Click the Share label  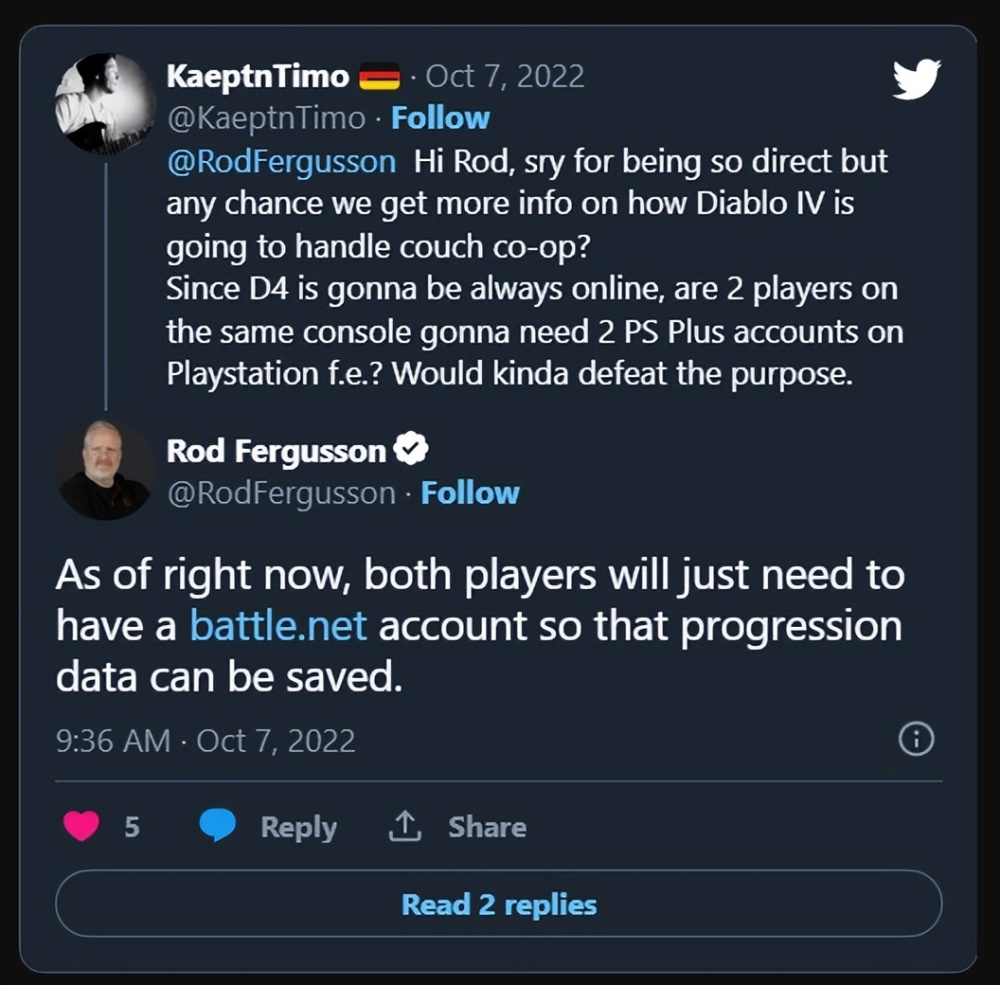coord(487,827)
